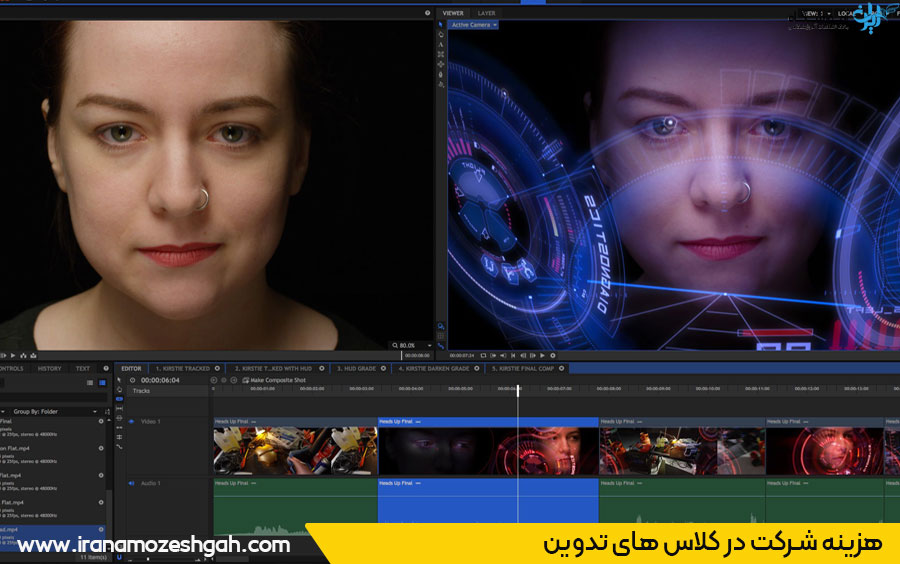Click editor timecode 00:00:06:04
The width and height of the screenshot is (900, 564).
click(x=160, y=380)
